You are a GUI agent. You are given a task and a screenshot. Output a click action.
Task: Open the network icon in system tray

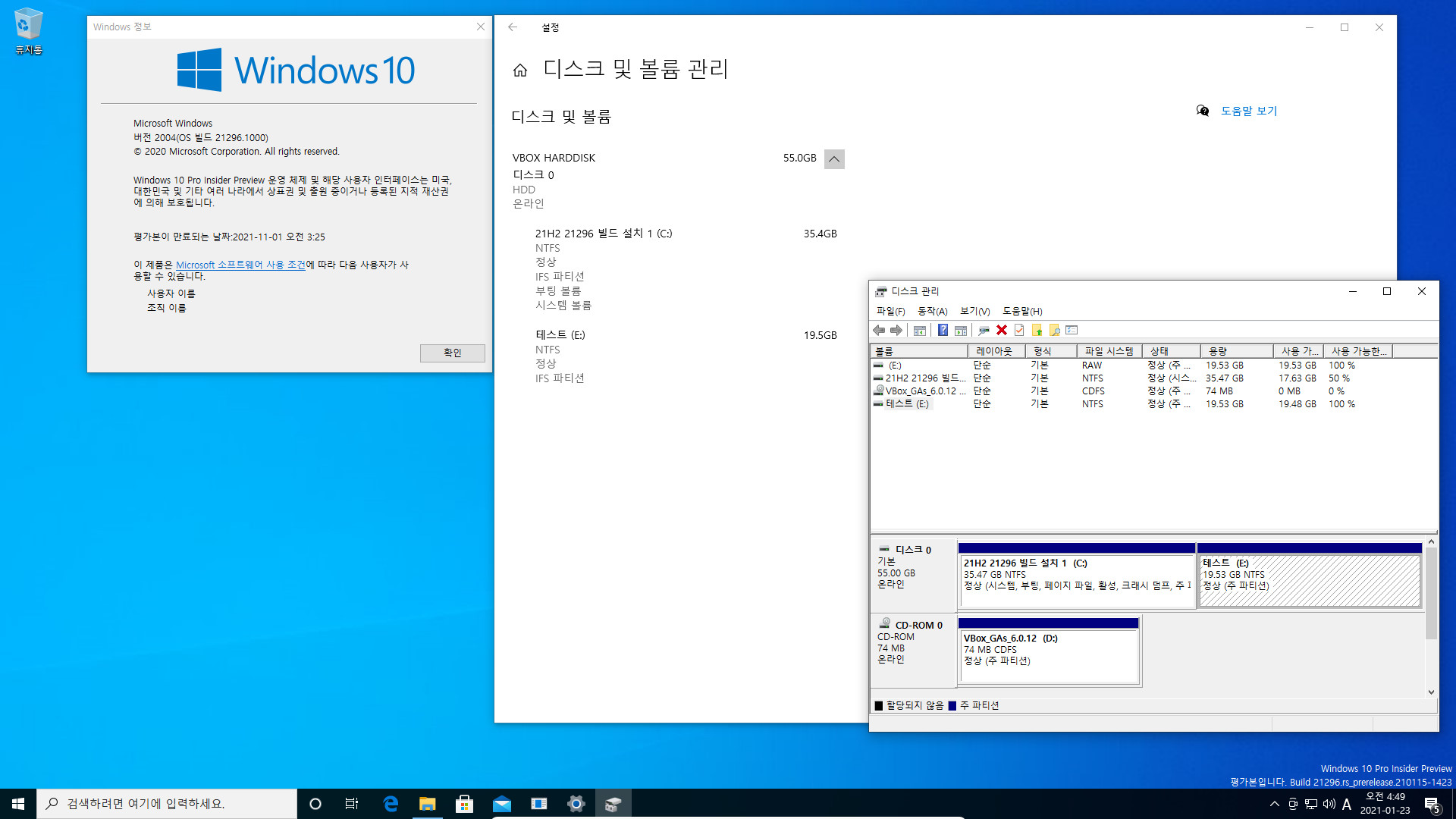pos(1311,804)
